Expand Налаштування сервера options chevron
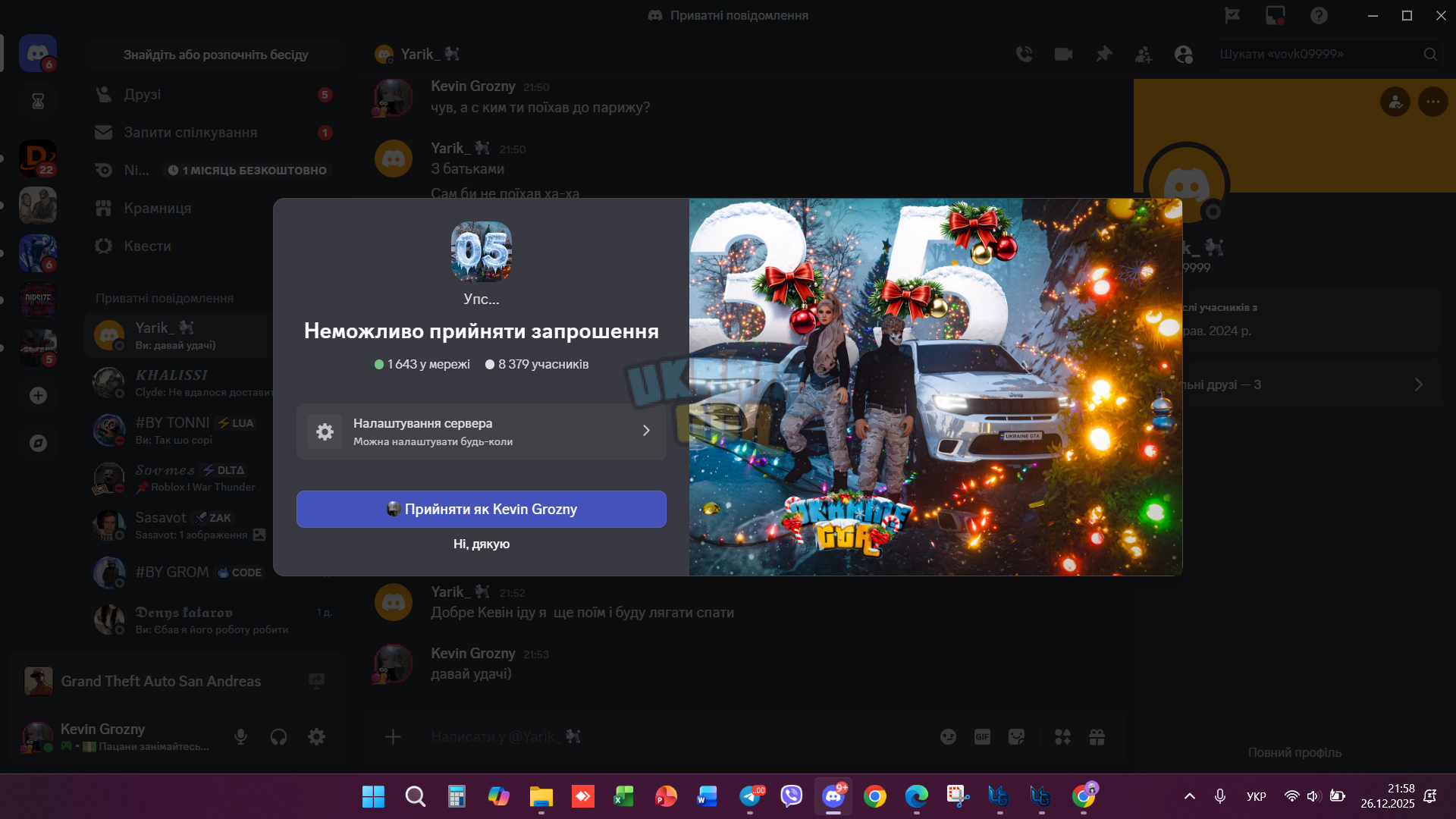1456x819 pixels. [x=646, y=431]
